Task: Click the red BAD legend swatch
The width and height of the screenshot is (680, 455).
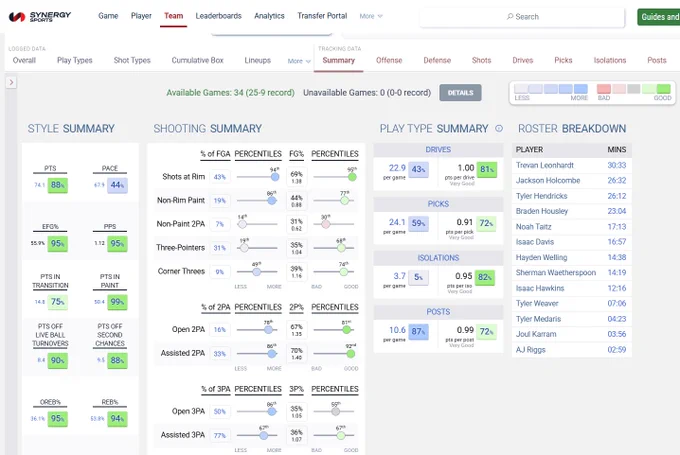Action: tap(604, 89)
